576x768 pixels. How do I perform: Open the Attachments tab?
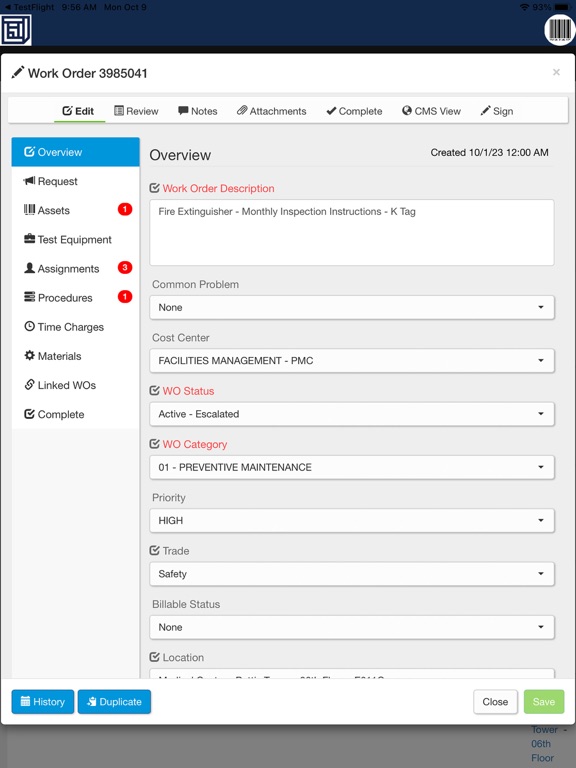point(272,111)
